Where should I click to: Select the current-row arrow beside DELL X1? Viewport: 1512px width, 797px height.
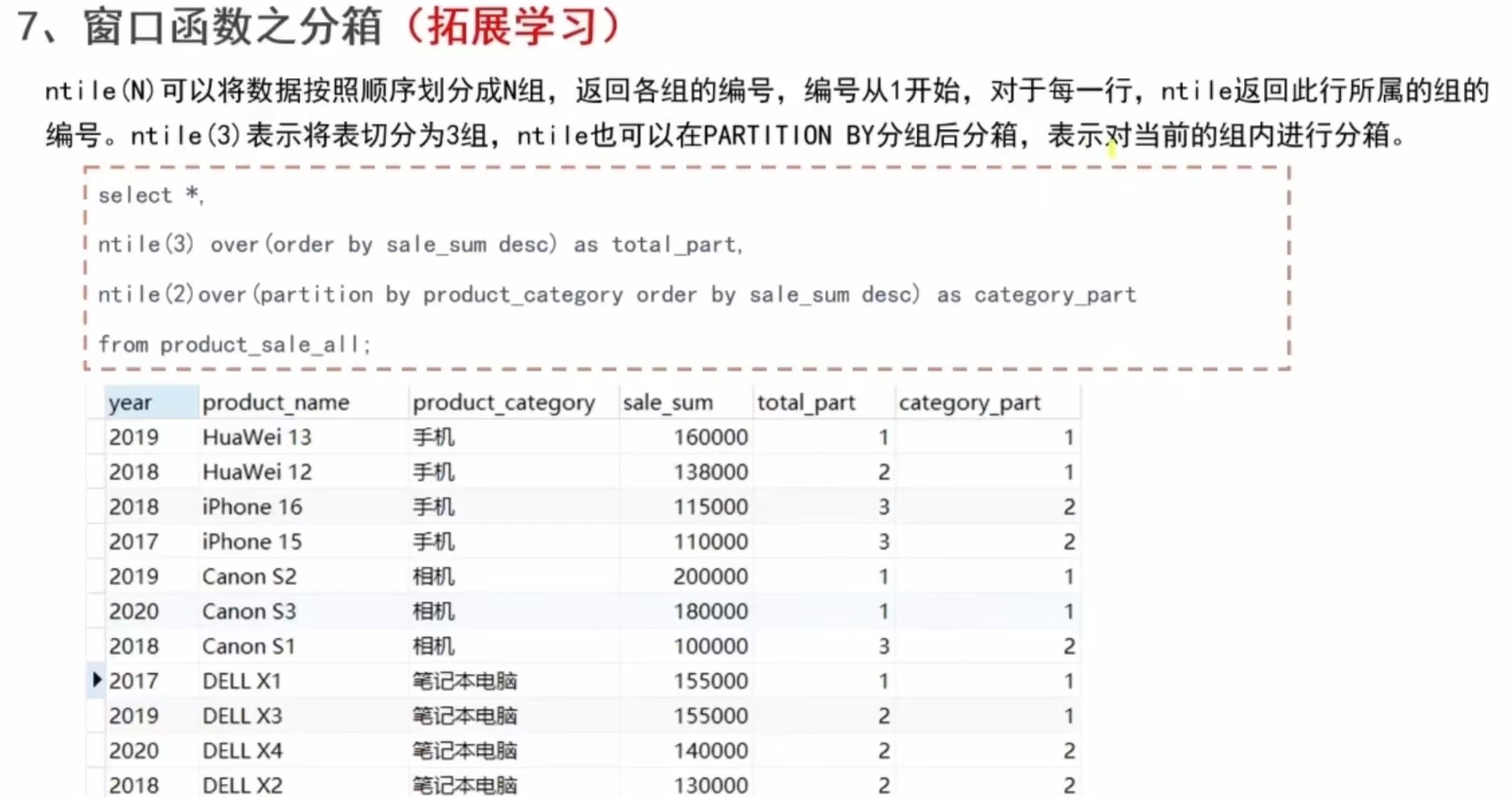coord(97,679)
